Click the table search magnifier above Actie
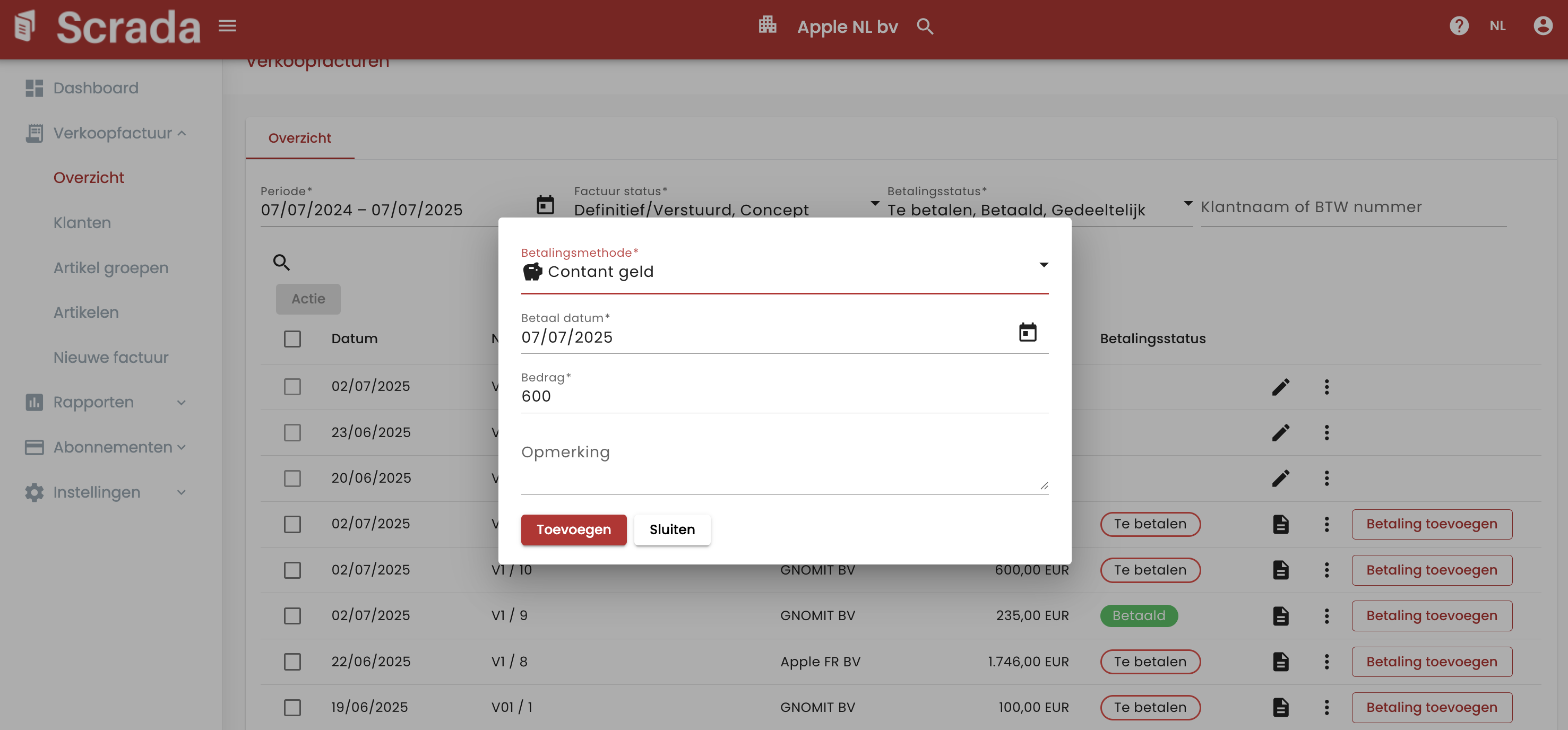Viewport: 1568px width, 730px height. (x=281, y=262)
